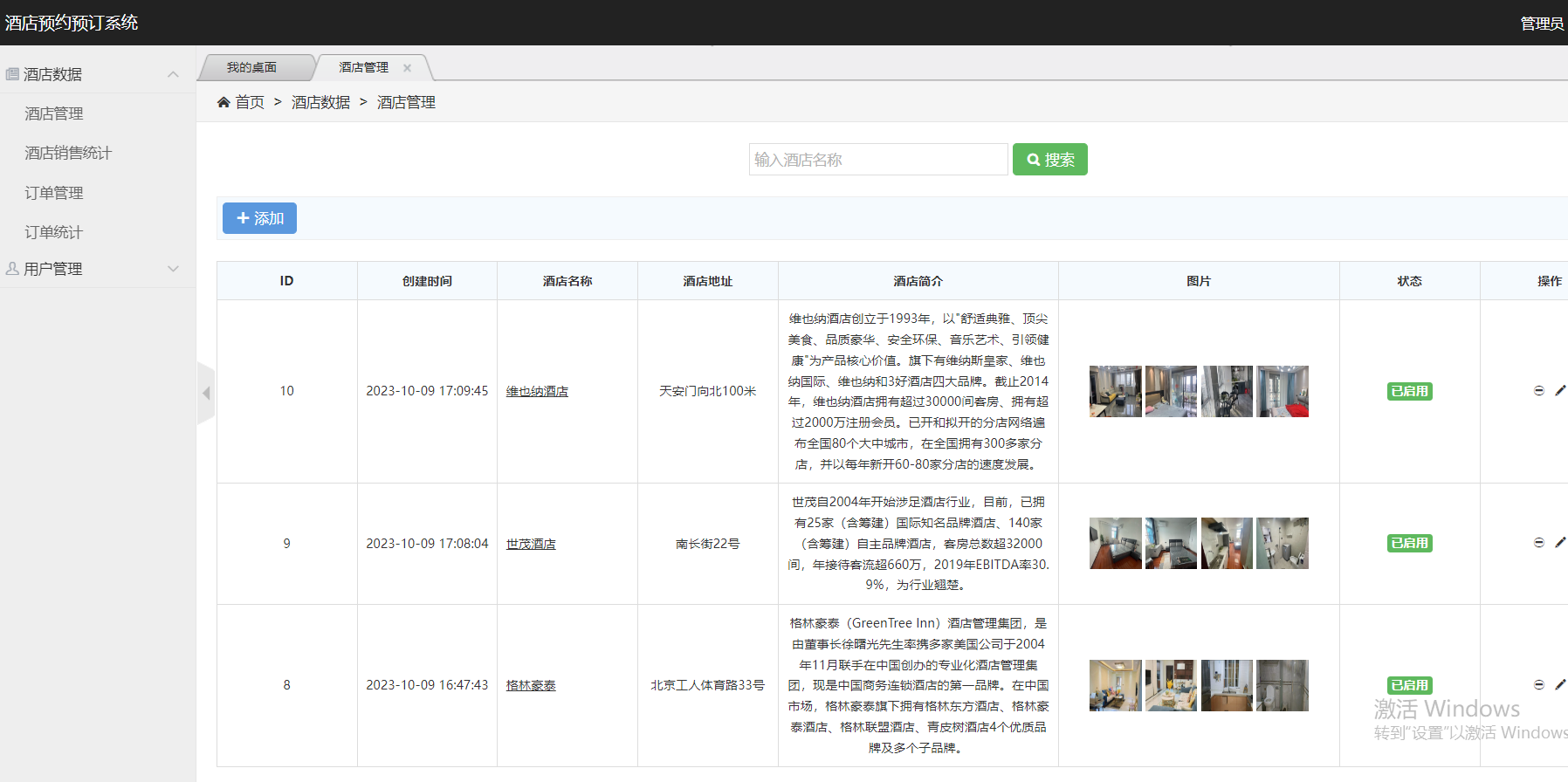Click 酒店管理 in the breadcrumb
Screen dimensions: 1568x782
tap(406, 102)
